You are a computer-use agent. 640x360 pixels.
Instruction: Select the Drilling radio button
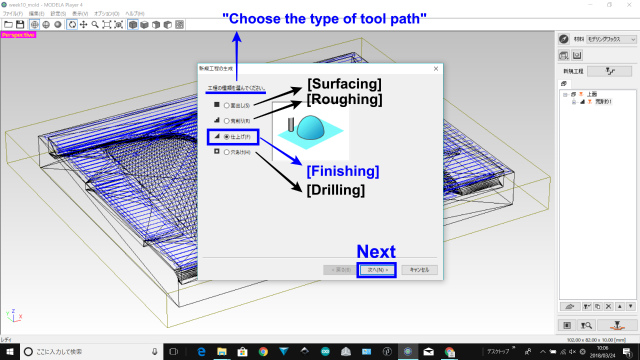coord(227,152)
